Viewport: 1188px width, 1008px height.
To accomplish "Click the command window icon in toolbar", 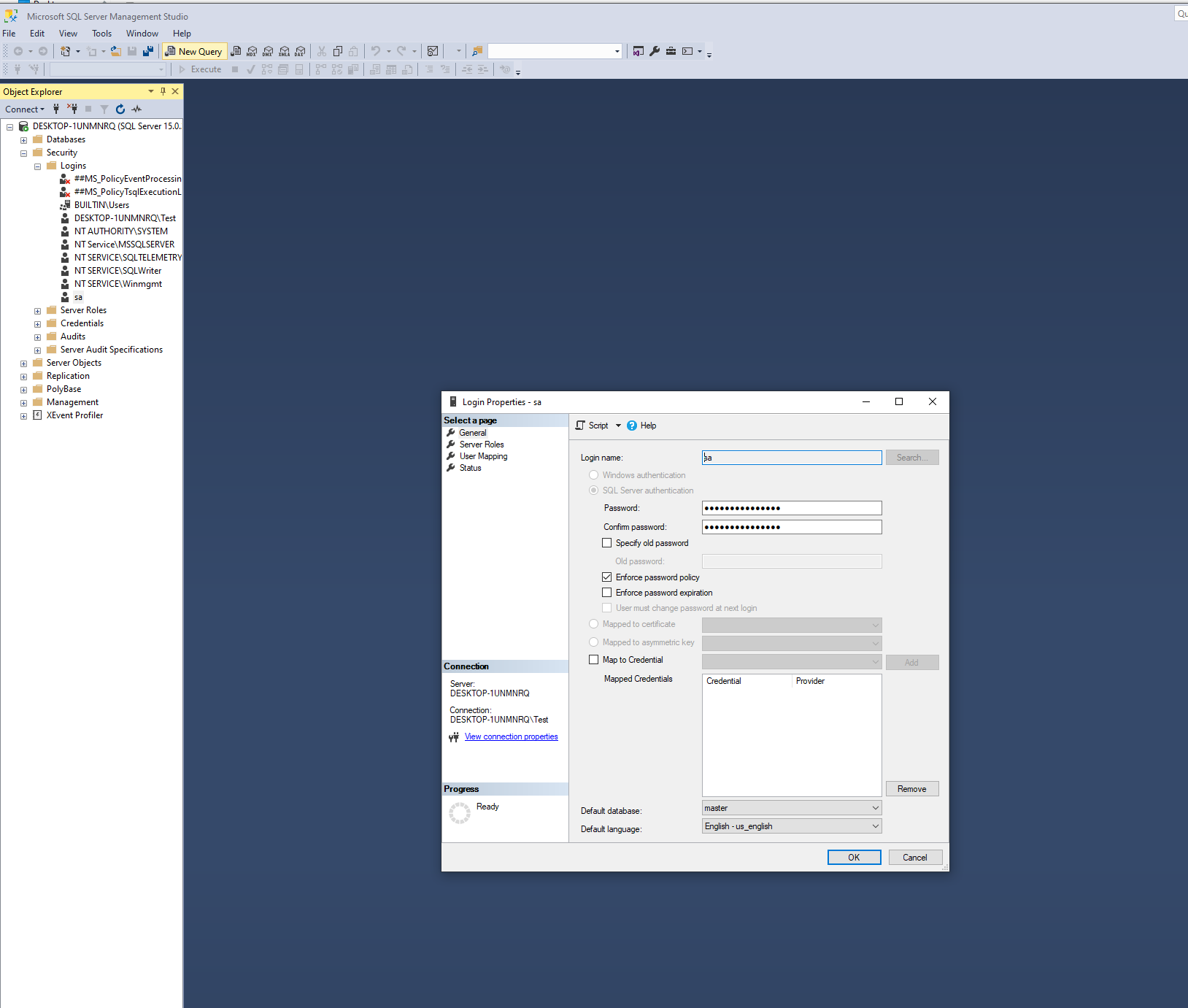I will pyautogui.click(x=687, y=51).
